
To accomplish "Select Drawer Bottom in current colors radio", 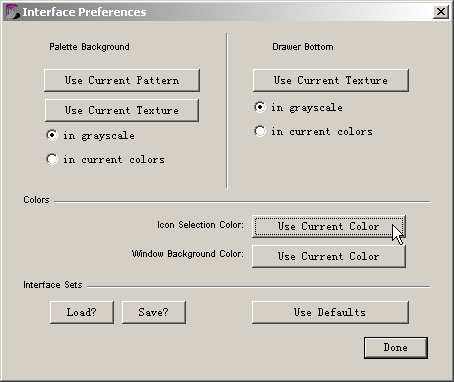I will pyautogui.click(x=260, y=131).
